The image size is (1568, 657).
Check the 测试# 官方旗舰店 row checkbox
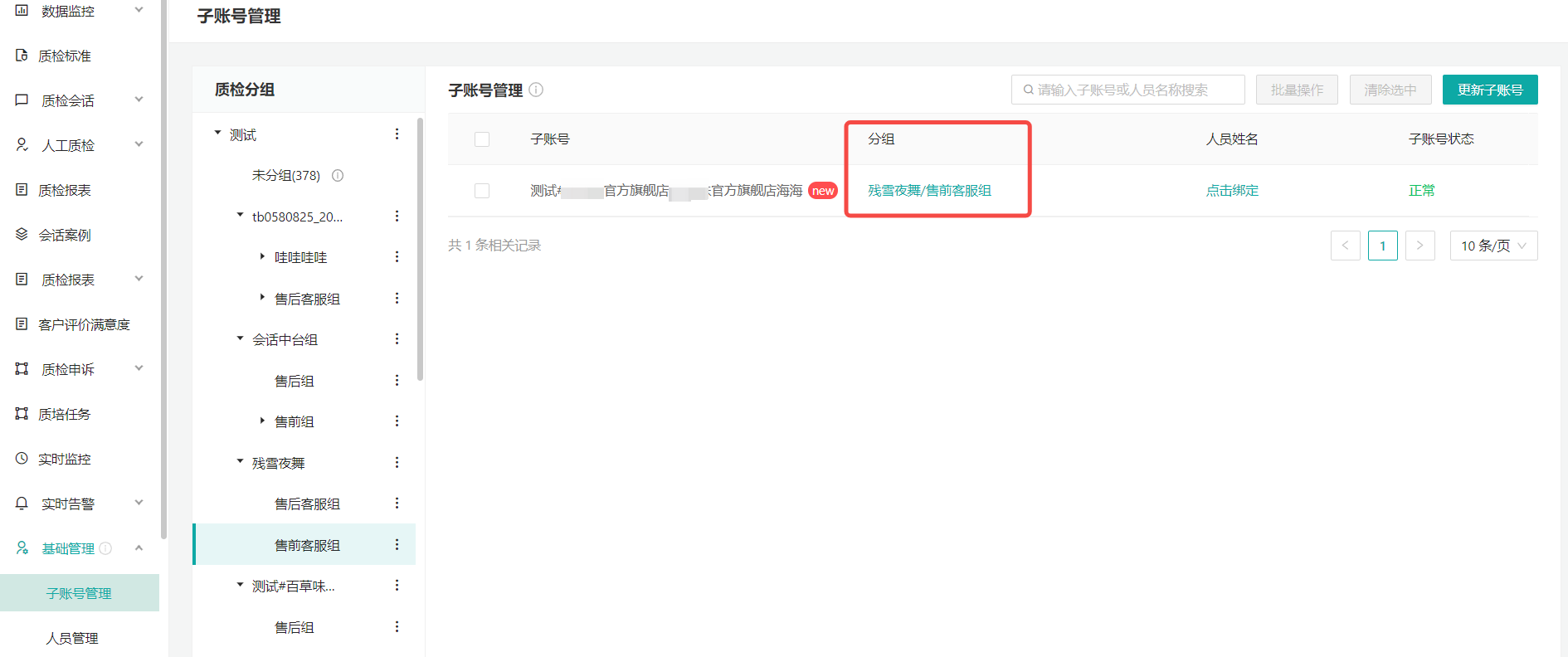tap(482, 191)
